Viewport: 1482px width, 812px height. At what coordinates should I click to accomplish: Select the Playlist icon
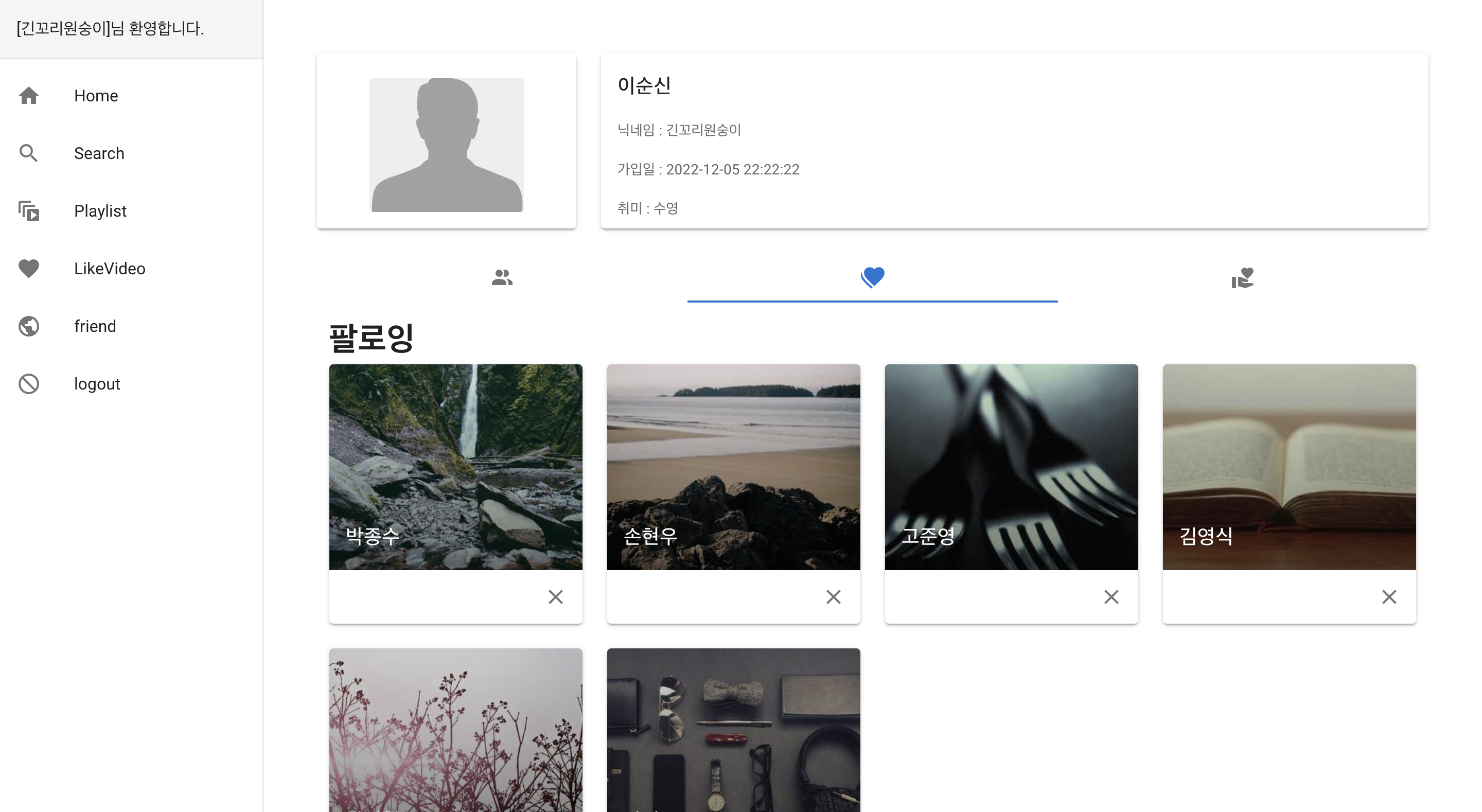[28, 210]
